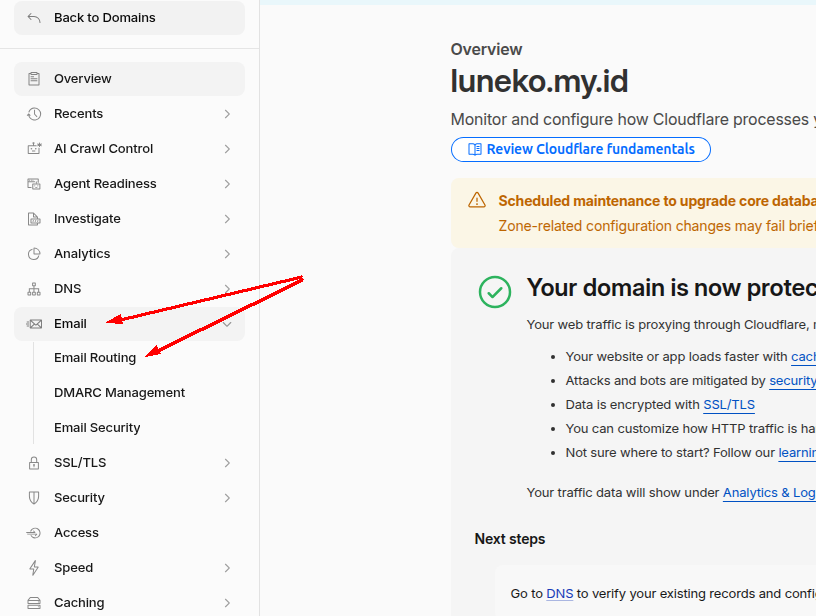This screenshot has width=816, height=616.
Task: Click the Access sign-in icon
Action: click(34, 533)
